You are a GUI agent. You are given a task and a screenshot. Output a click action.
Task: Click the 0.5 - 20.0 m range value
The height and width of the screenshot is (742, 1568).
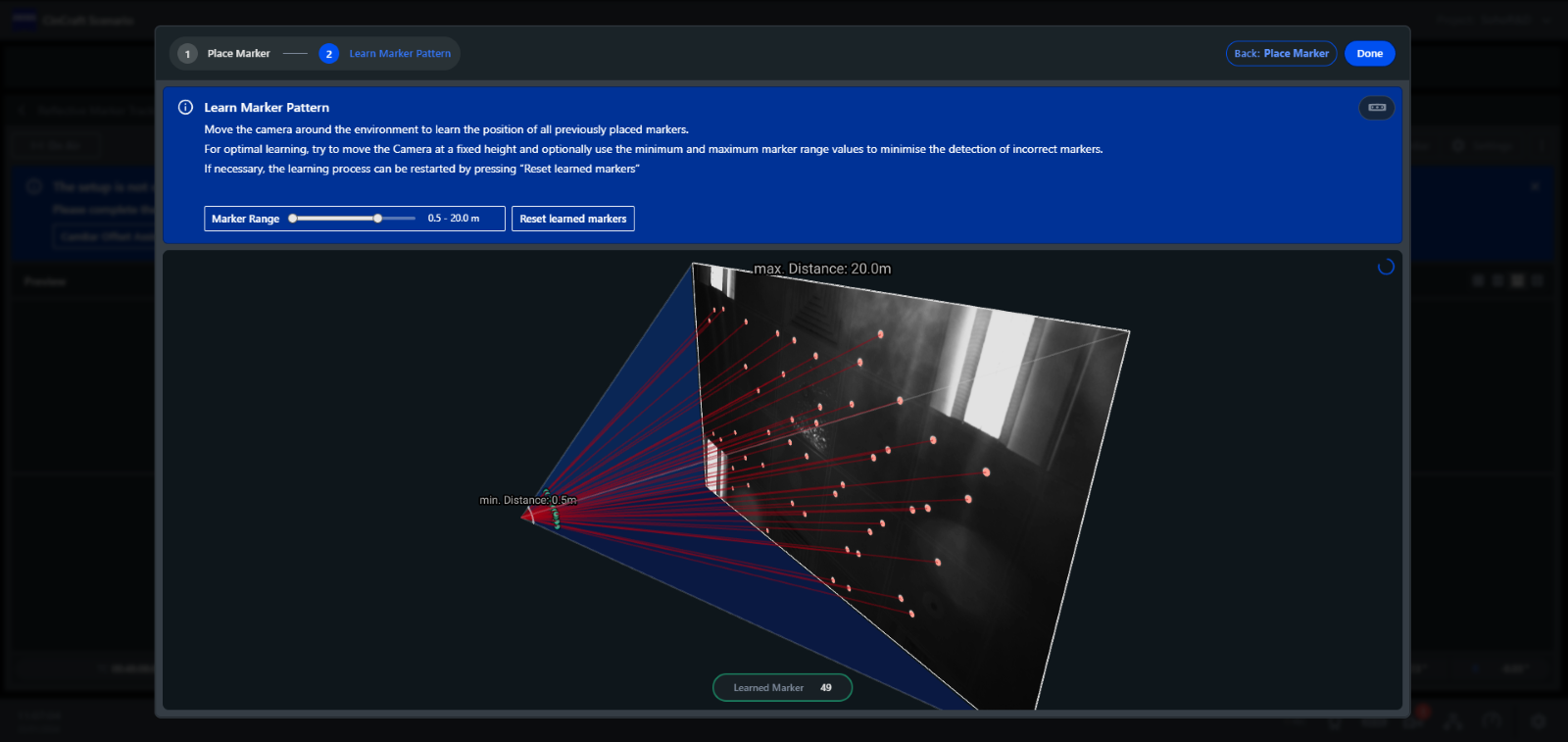point(454,219)
